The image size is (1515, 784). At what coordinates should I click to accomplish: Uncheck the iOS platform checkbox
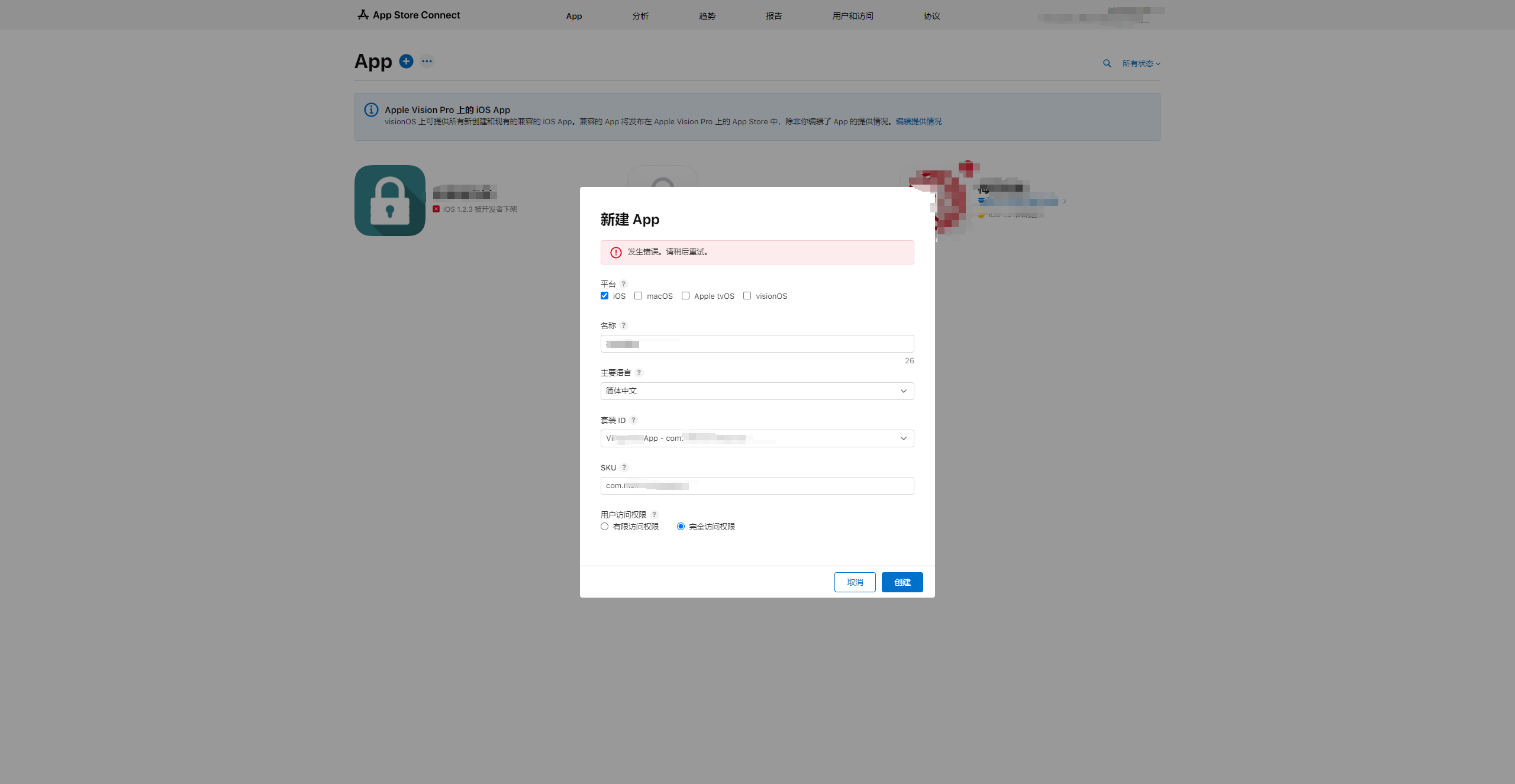604,296
